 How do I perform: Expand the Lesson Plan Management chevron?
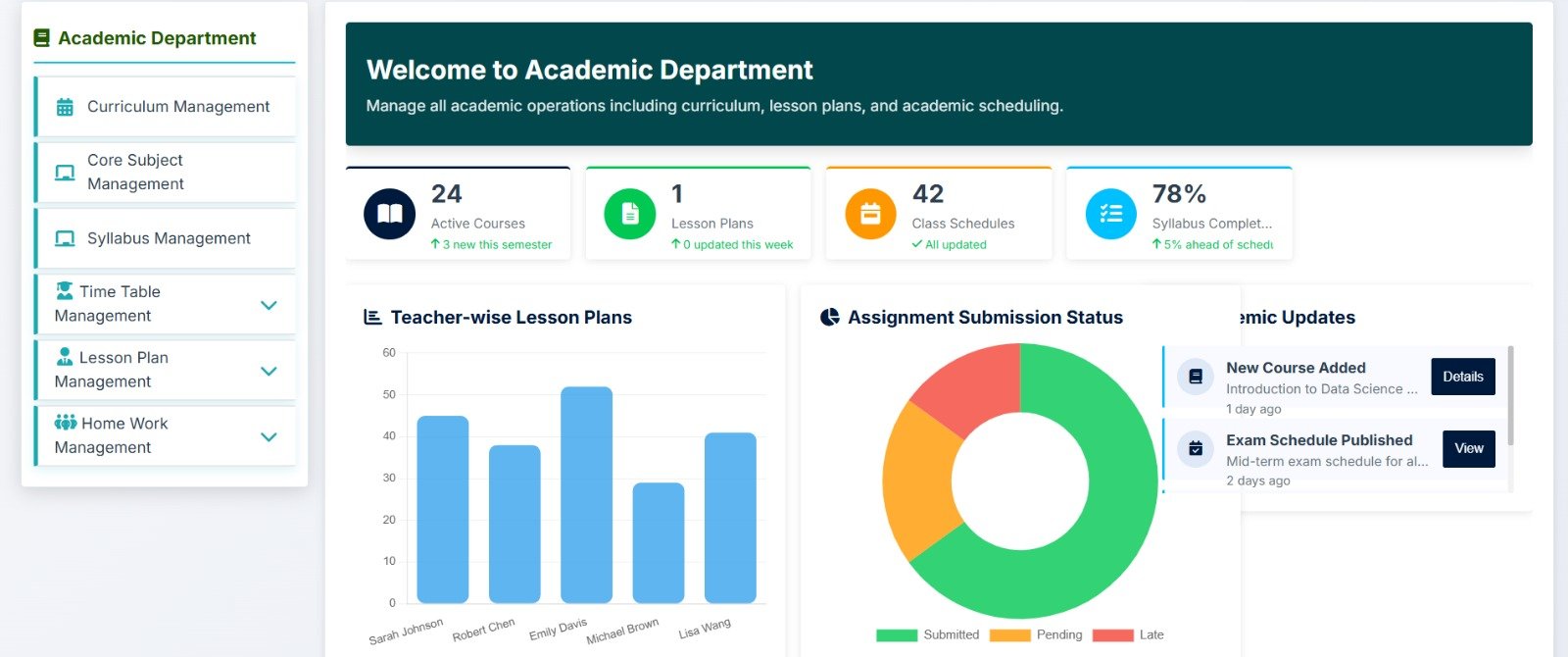269,371
